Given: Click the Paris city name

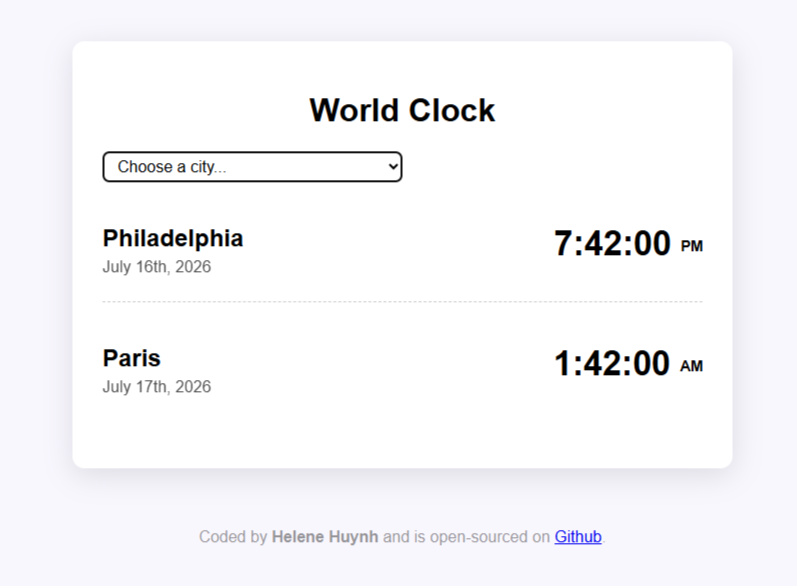Looking at the screenshot, I should 132,358.
